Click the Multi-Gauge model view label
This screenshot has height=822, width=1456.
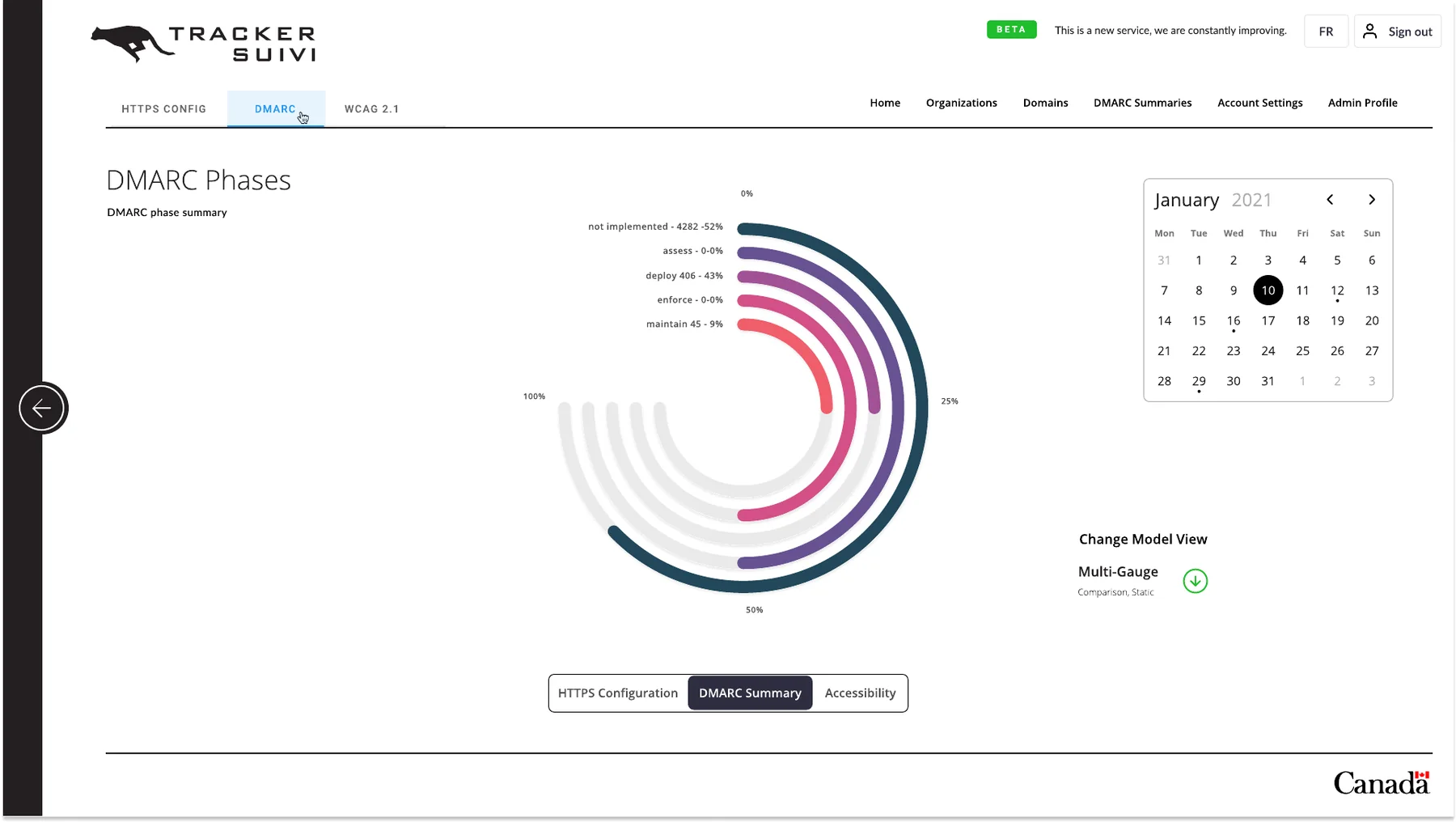pos(1118,572)
